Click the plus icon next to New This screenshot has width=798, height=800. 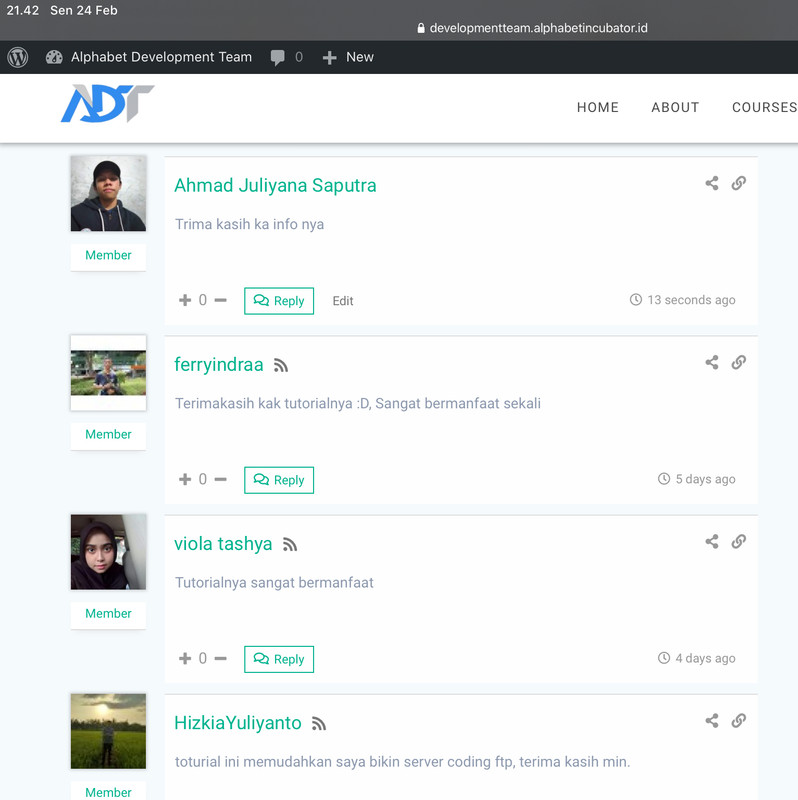click(x=330, y=58)
